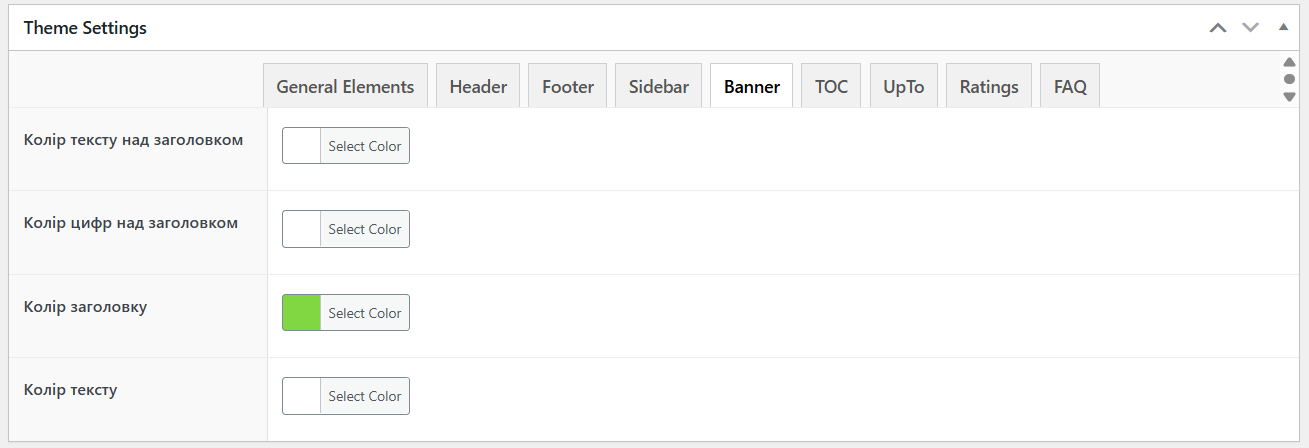Collapse the Theme Settings panel
This screenshot has width=1309, height=448.
click(x=1283, y=28)
